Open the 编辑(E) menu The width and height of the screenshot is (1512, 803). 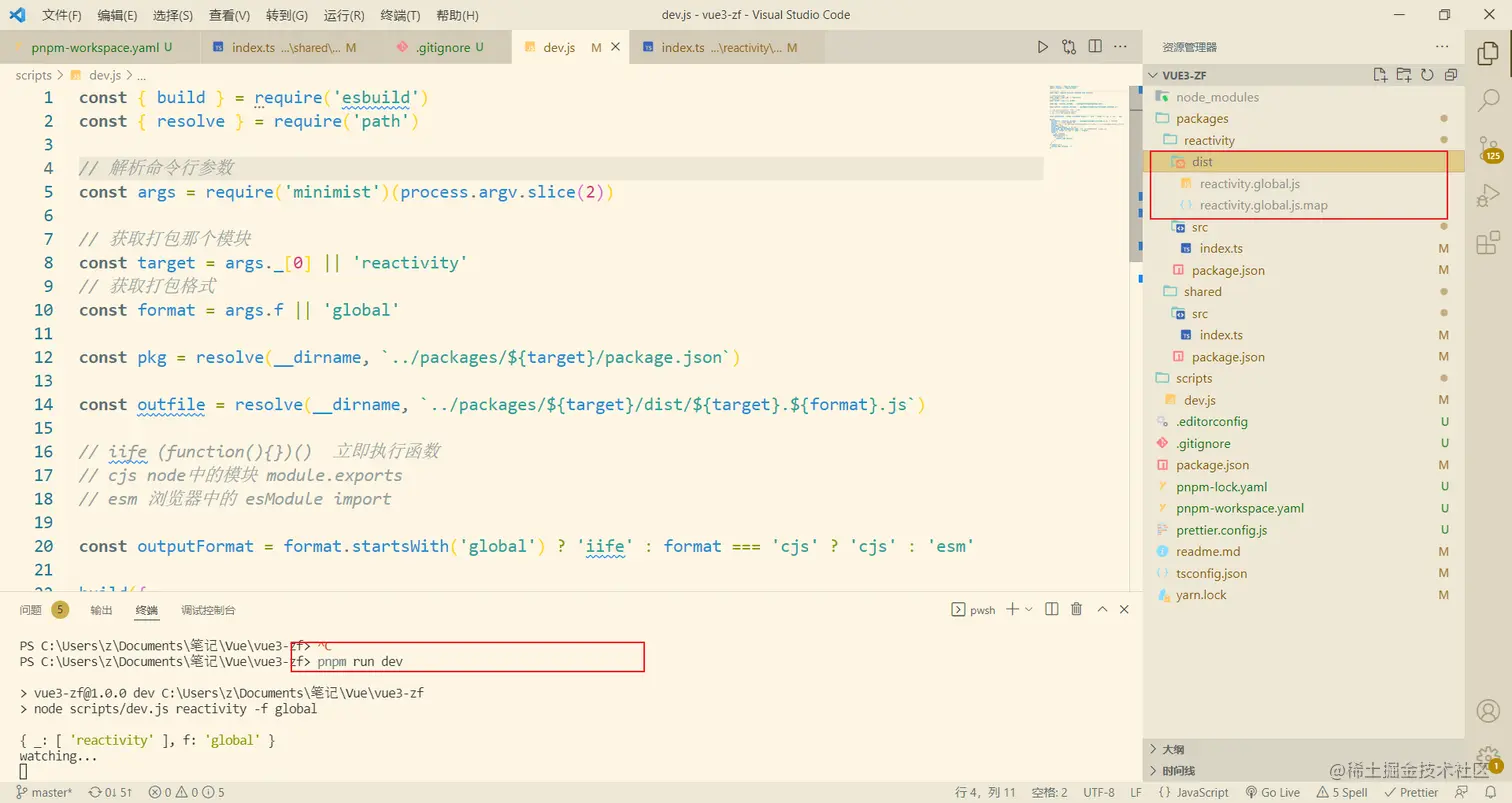click(x=118, y=15)
